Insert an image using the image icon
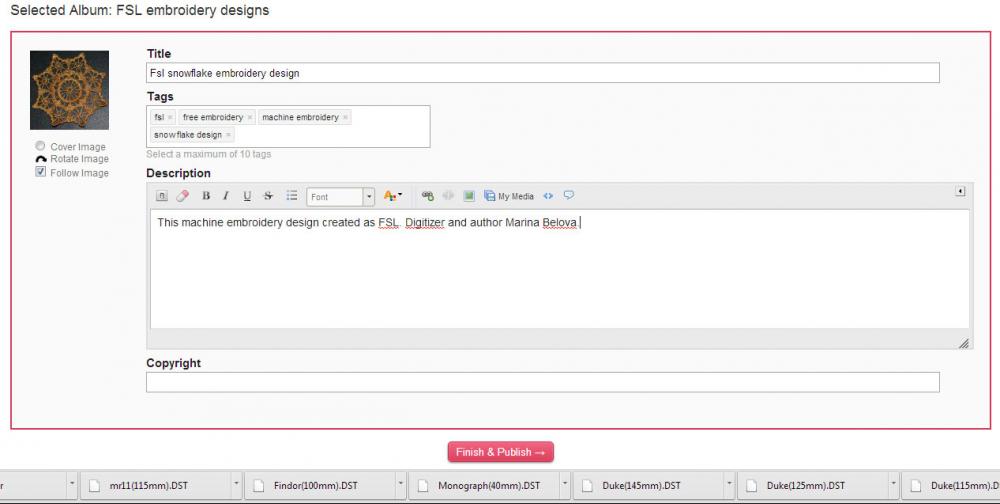1000x504 pixels. click(468, 196)
